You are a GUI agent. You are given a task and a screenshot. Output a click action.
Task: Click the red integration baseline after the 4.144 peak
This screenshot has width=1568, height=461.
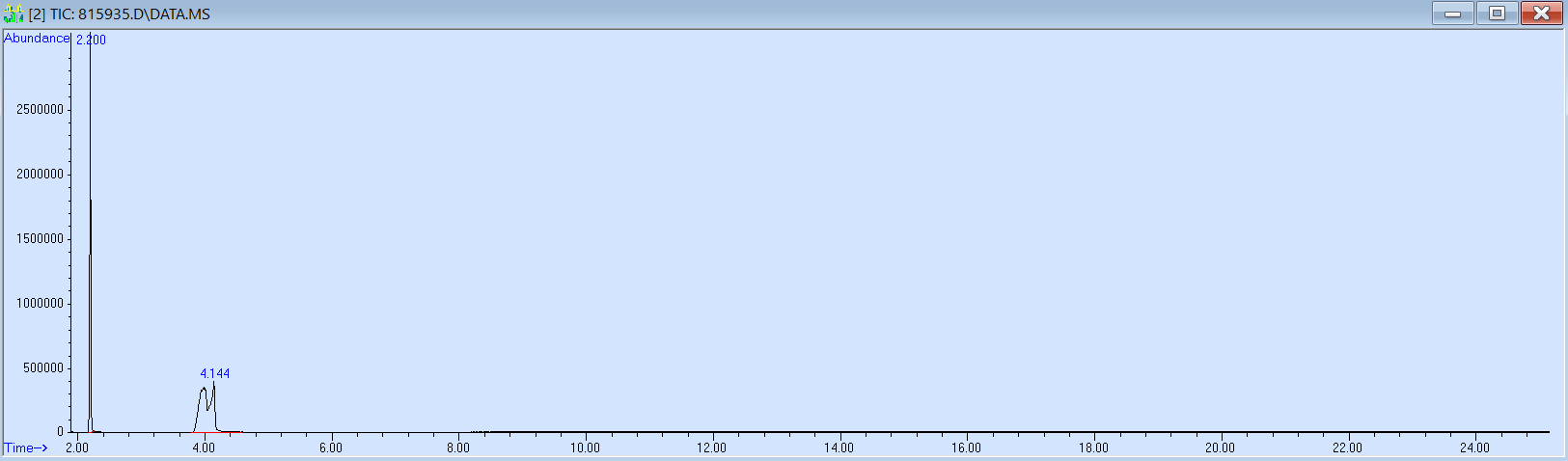(x=232, y=431)
